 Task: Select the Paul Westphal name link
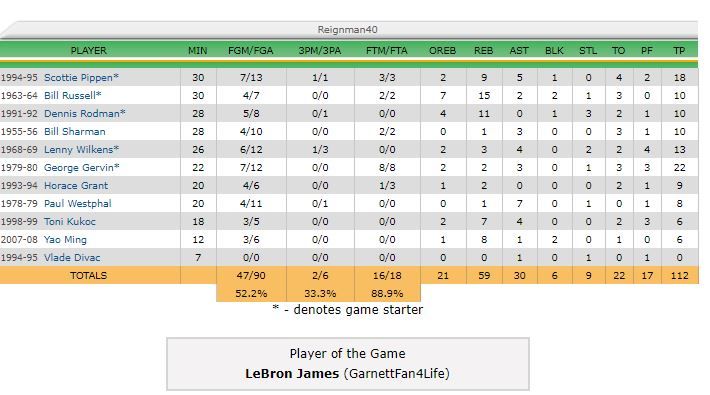(x=77, y=204)
